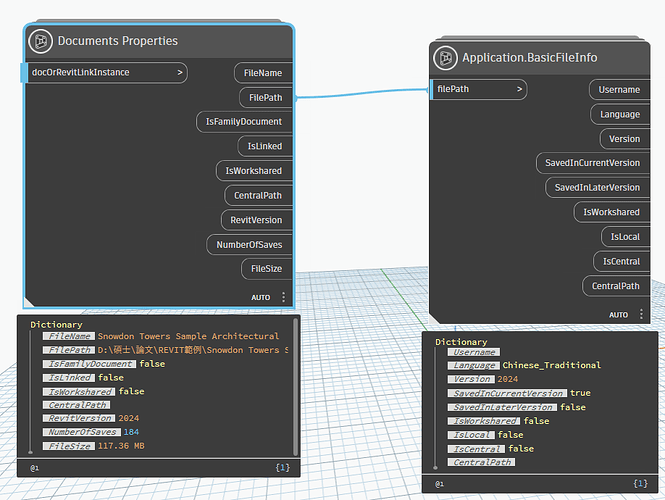Click the Application.BasicFileInfo node icon

445,58
